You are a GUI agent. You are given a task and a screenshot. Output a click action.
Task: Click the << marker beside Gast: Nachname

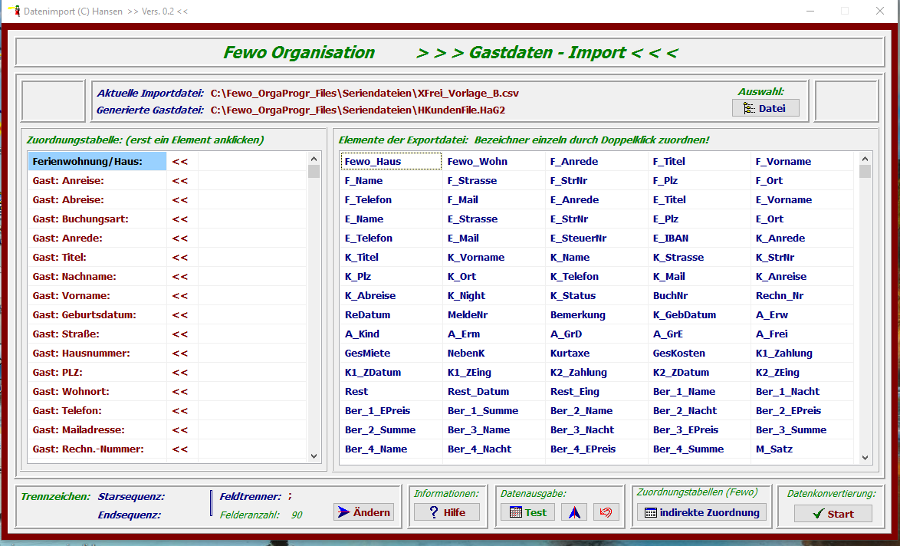pyautogui.click(x=180, y=276)
